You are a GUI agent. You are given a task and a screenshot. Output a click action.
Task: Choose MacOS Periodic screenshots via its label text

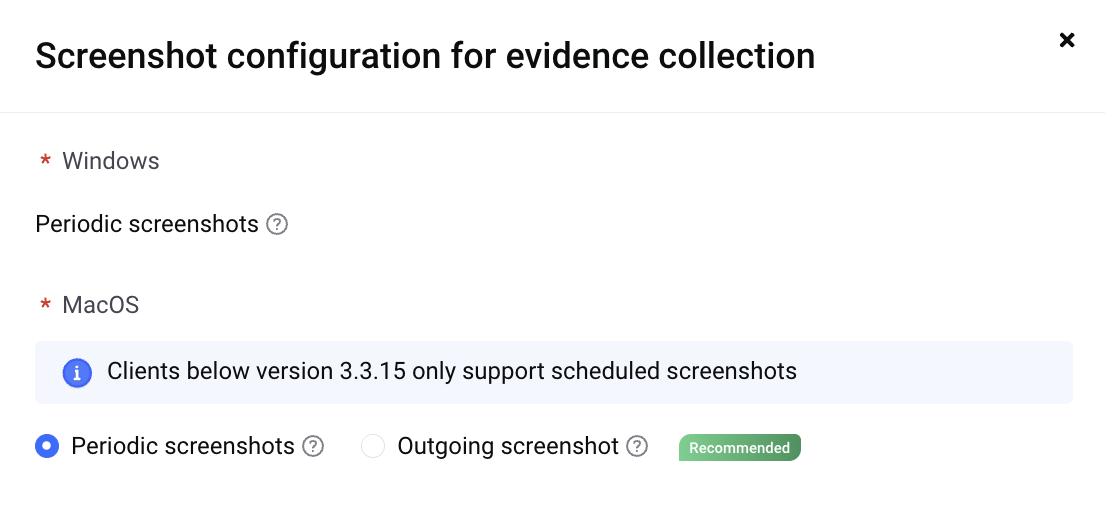[183, 446]
